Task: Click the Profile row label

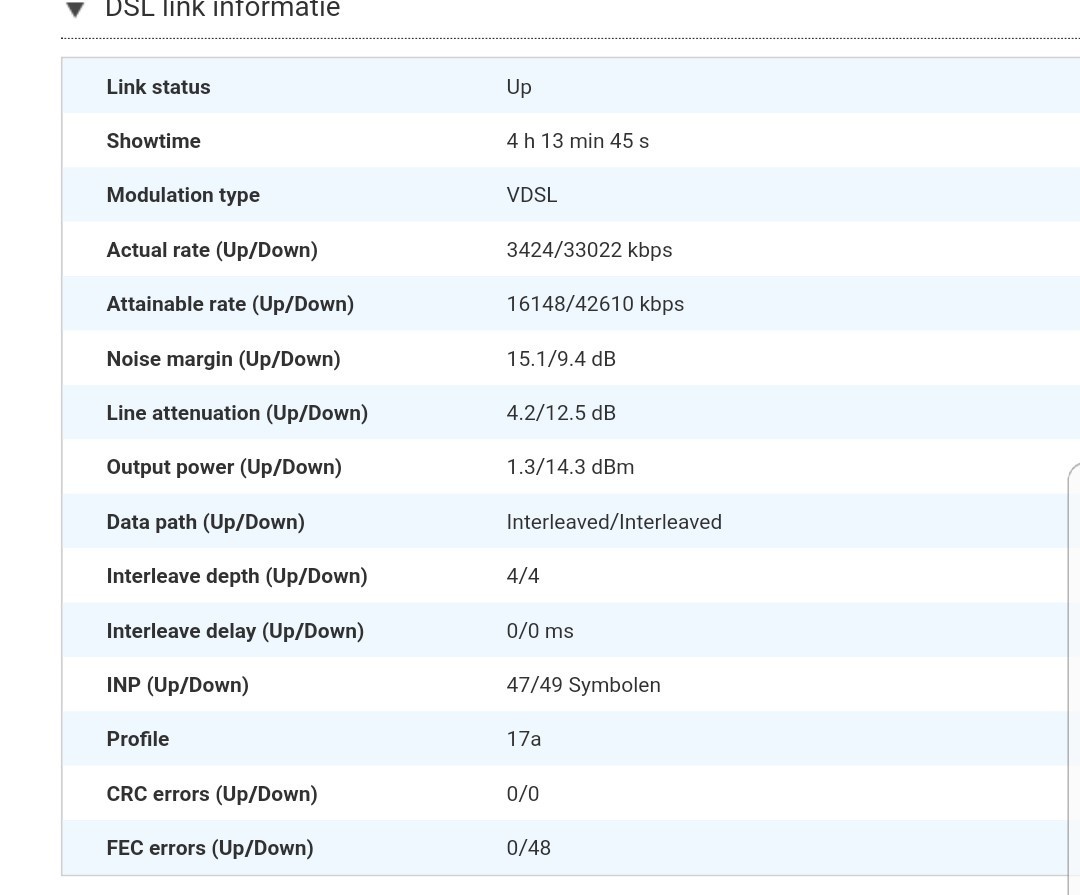Action: tap(138, 739)
